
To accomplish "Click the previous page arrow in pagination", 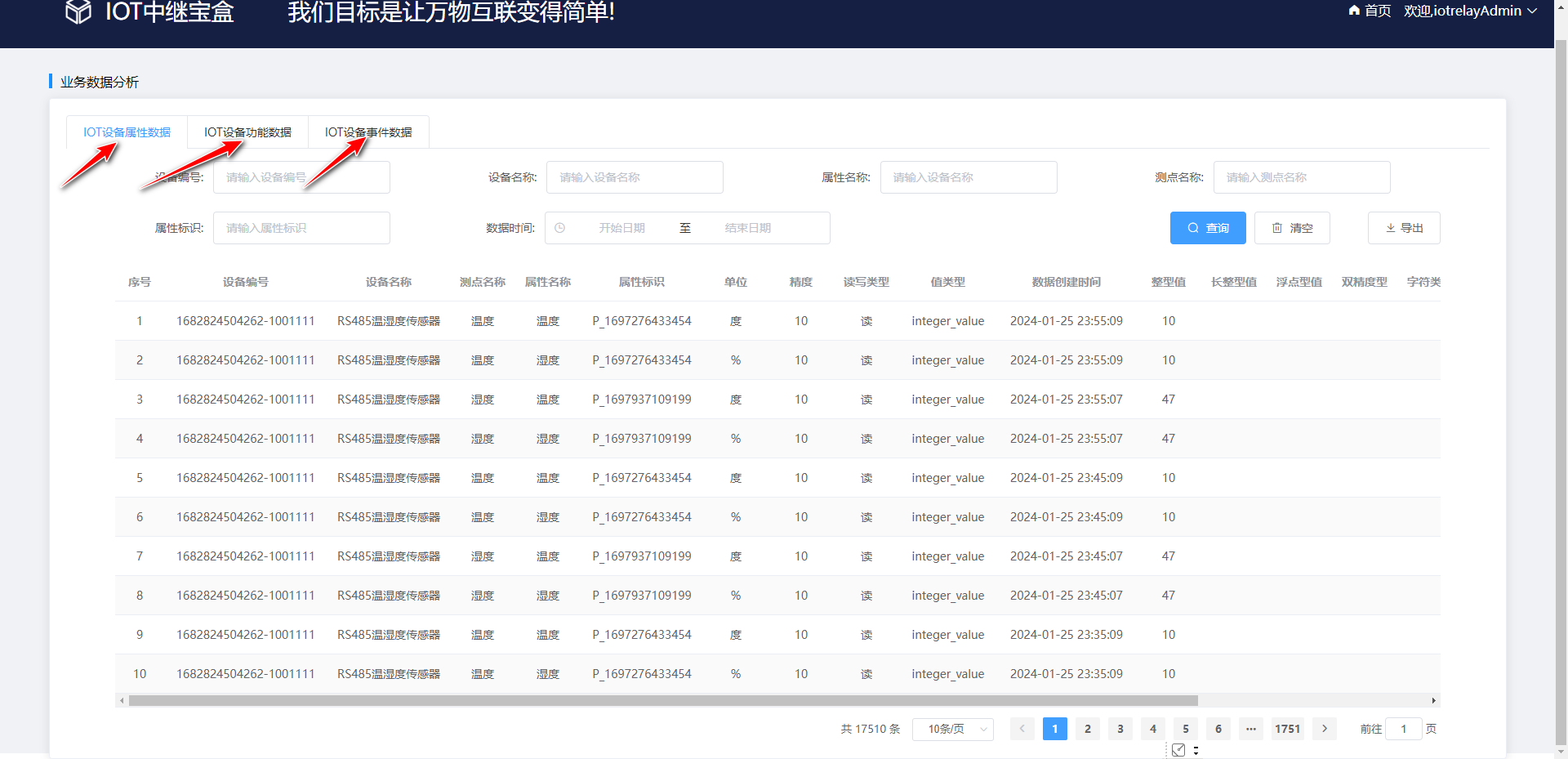I will point(1022,729).
